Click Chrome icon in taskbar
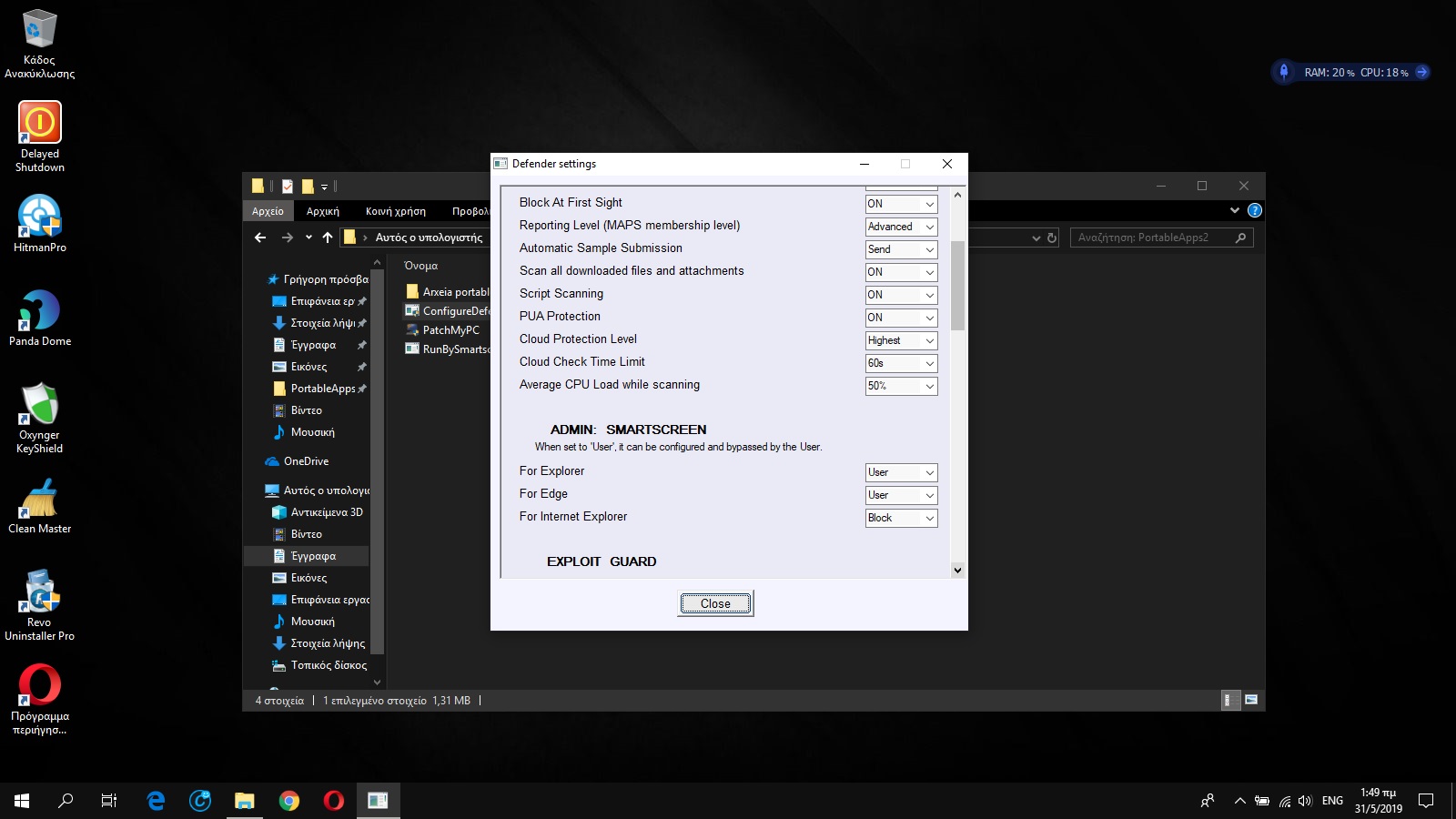Image resolution: width=1456 pixels, height=819 pixels. (x=289, y=801)
